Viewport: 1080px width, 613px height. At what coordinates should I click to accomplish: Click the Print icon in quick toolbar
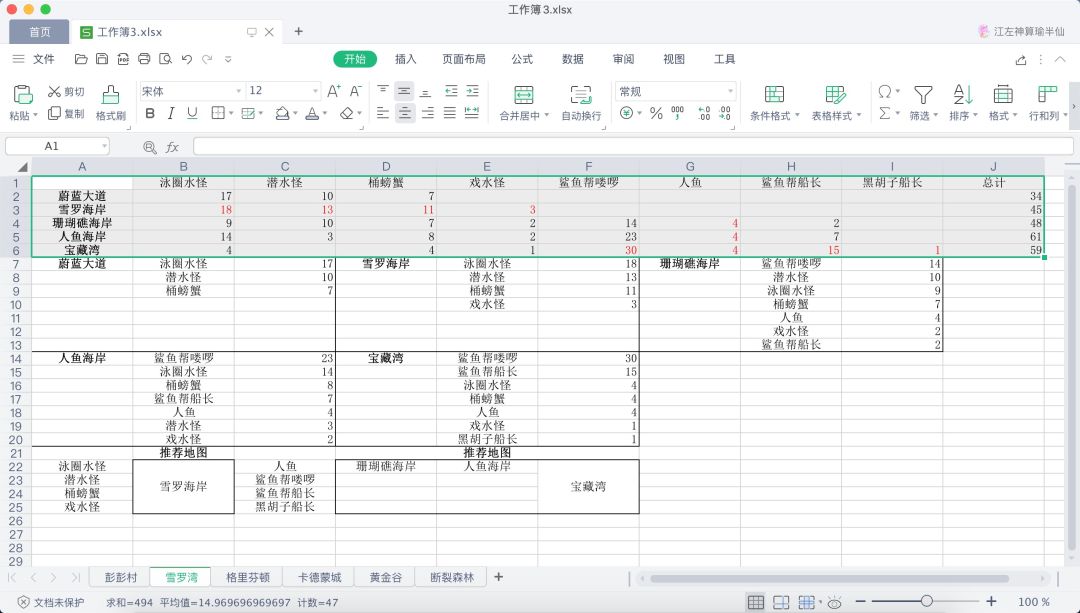click(x=144, y=59)
